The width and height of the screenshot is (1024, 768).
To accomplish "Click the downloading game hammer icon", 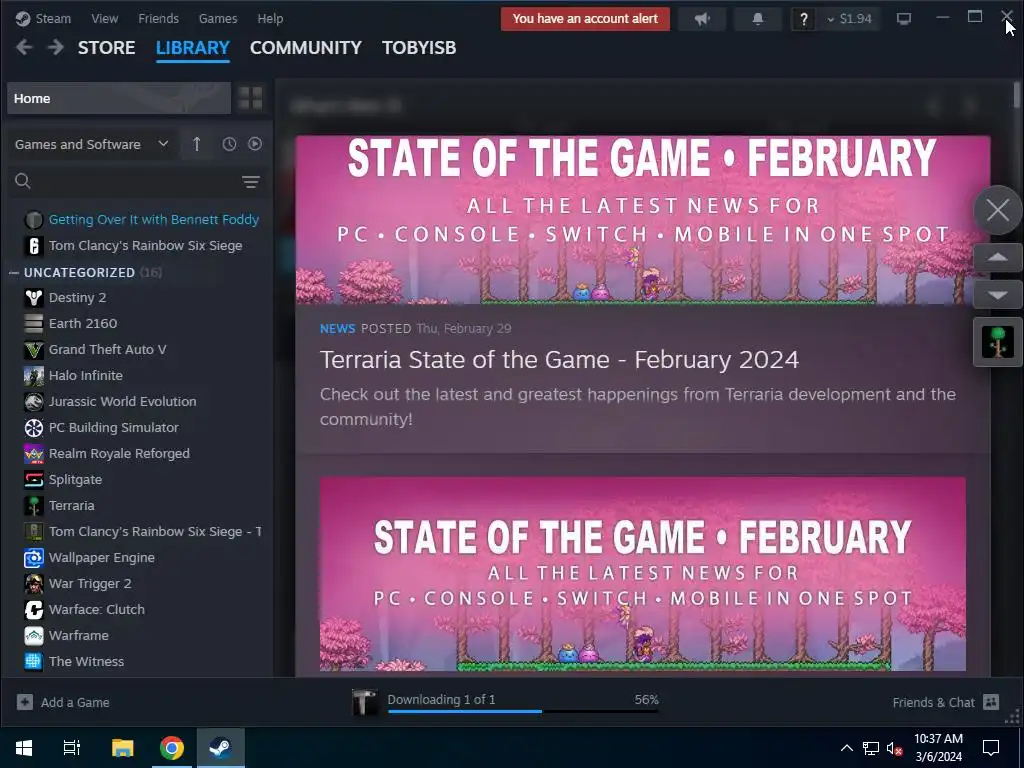I will (364, 702).
